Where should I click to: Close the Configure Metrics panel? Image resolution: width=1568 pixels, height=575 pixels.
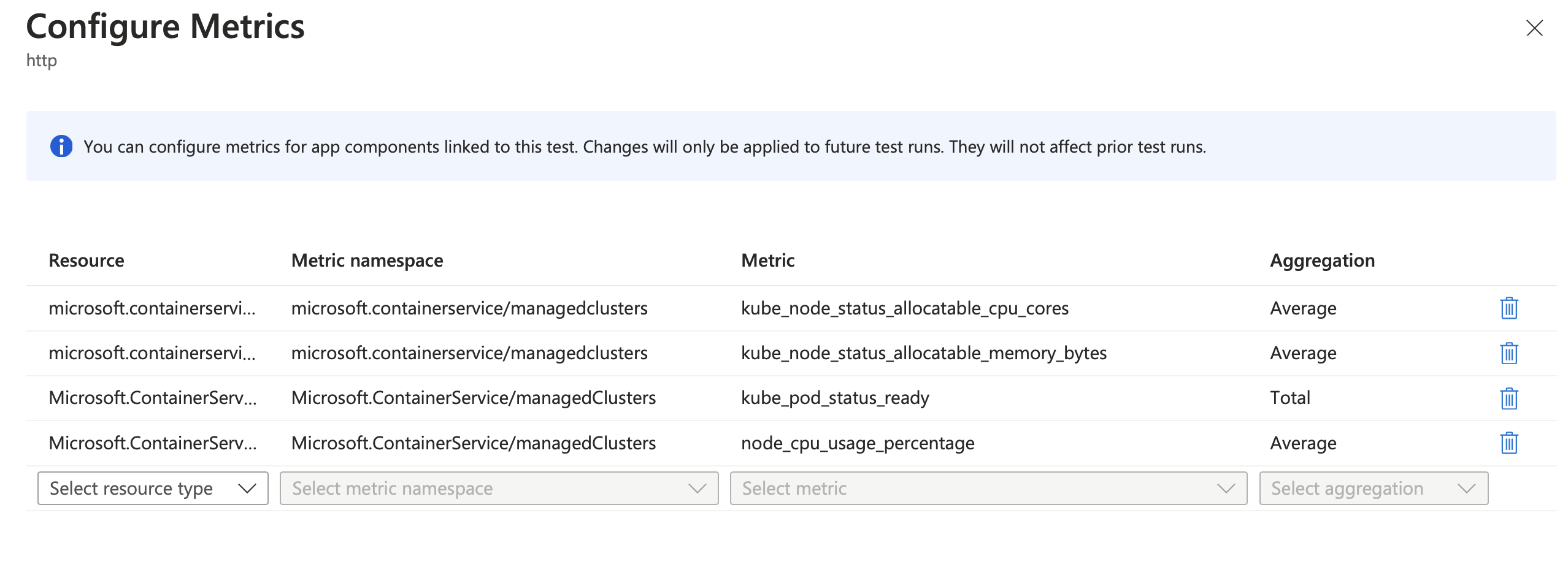point(1534,28)
